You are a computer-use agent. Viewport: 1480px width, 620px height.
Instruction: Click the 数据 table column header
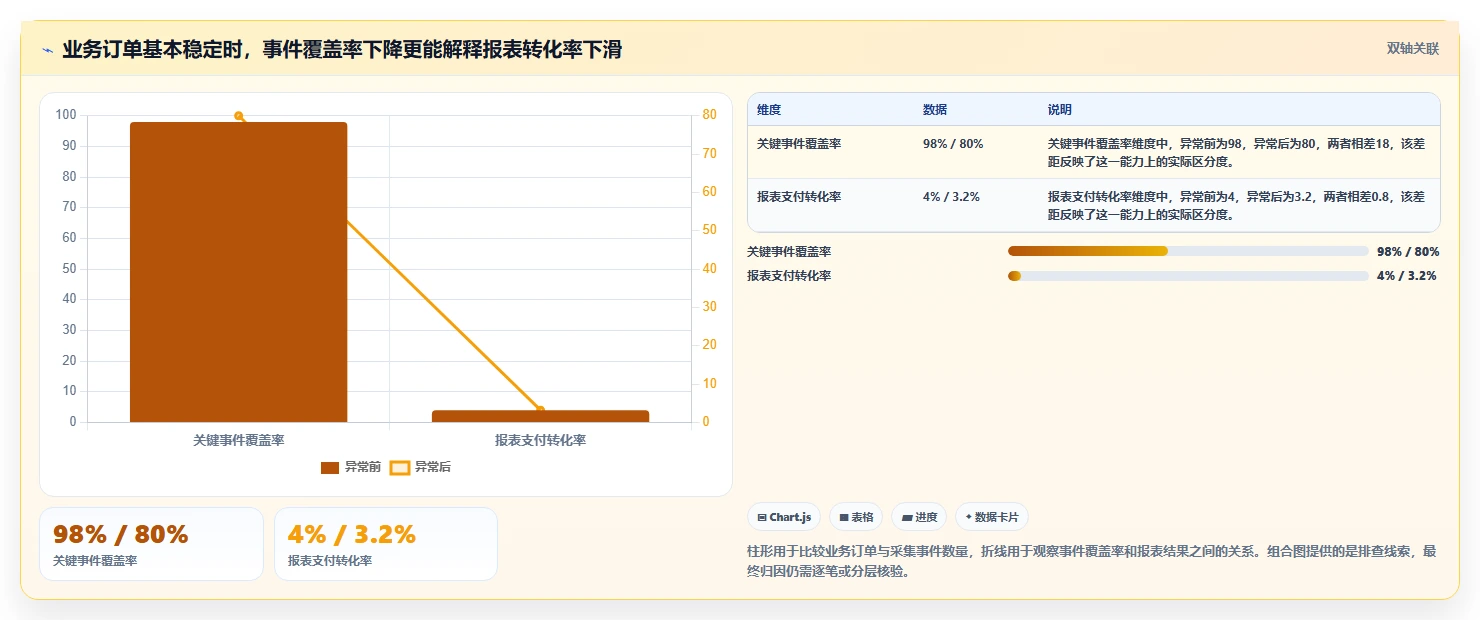(935, 110)
